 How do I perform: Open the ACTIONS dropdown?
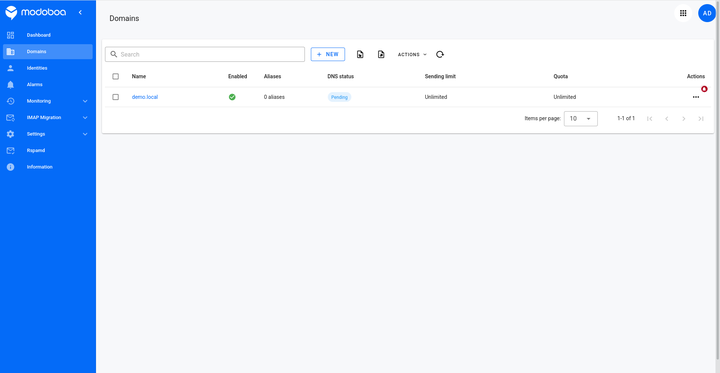point(412,54)
